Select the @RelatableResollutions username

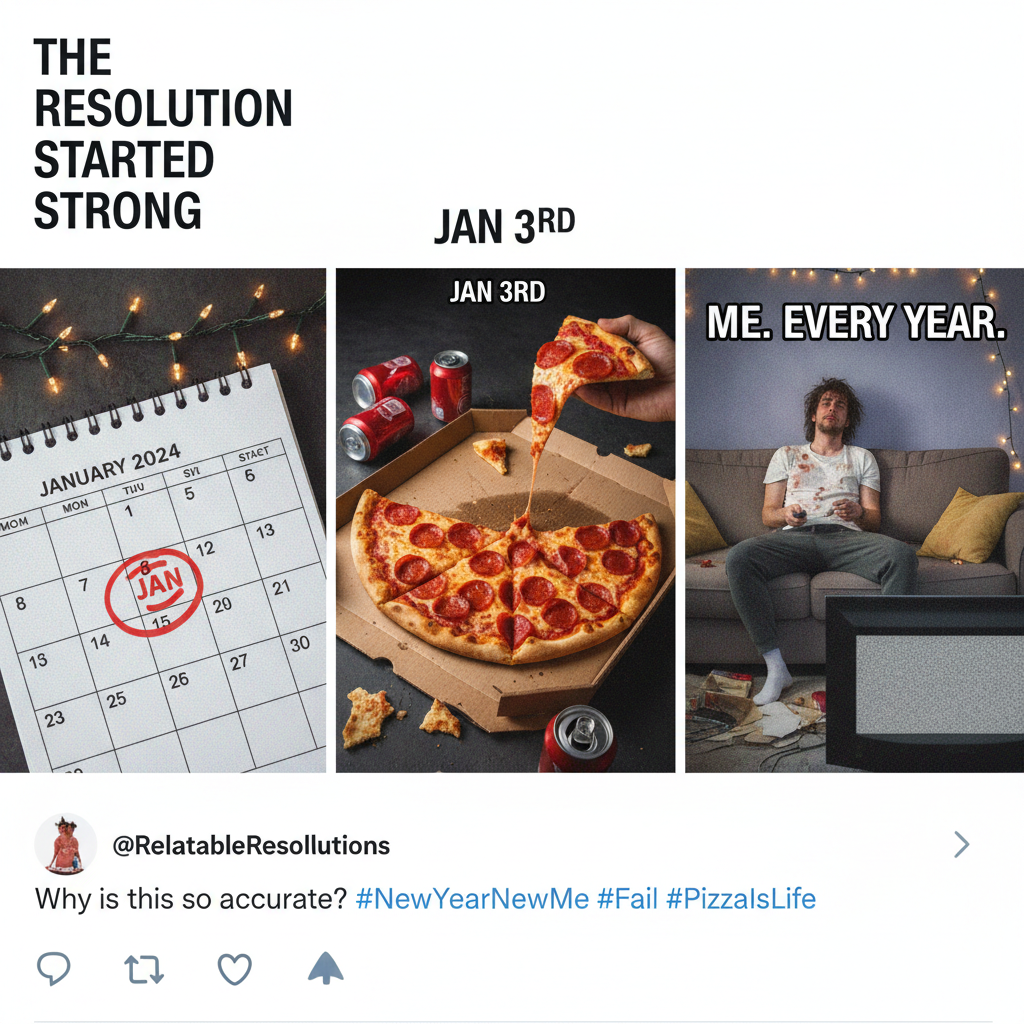click(248, 845)
